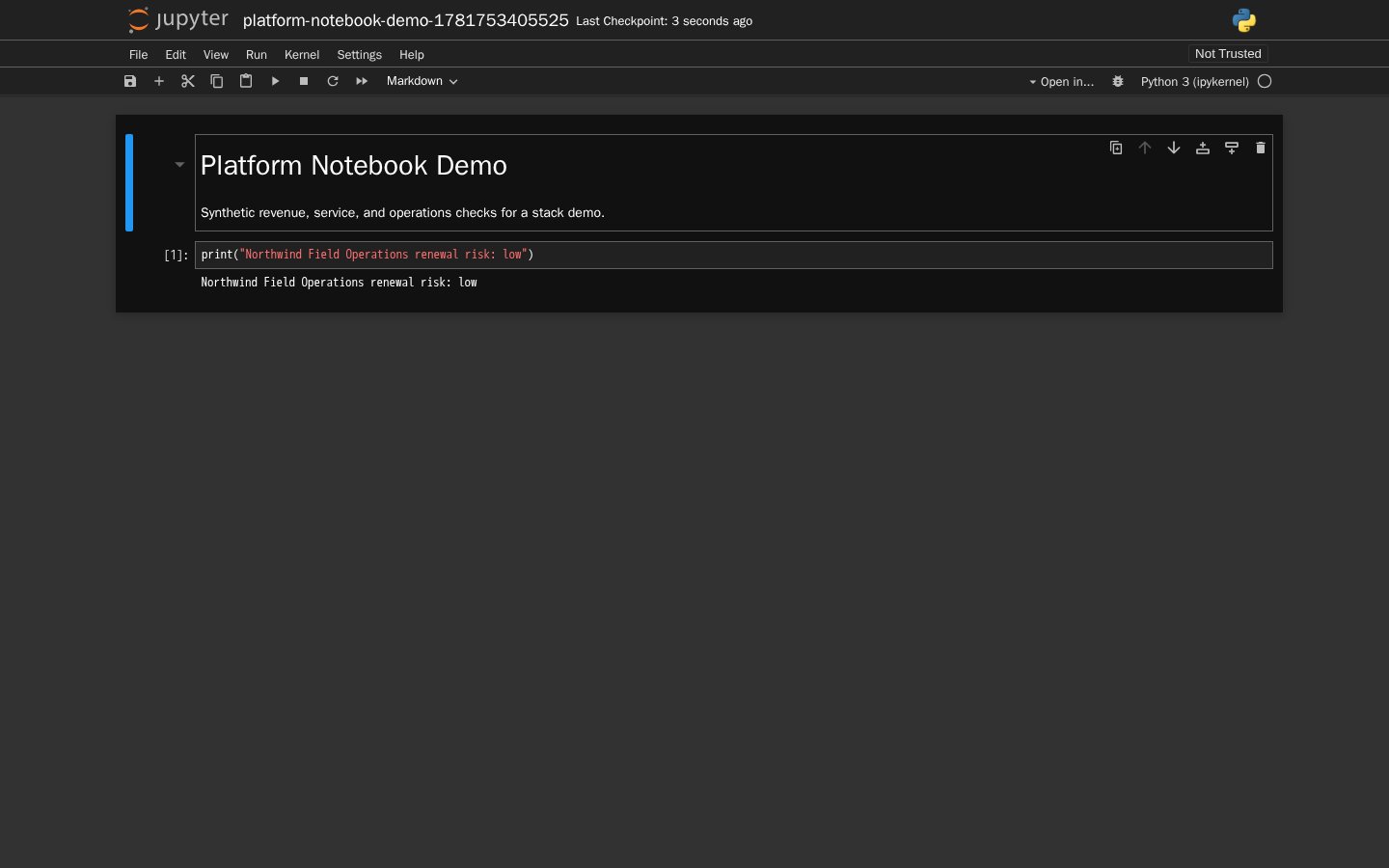Duplicate the markdown cell

tap(1116, 148)
